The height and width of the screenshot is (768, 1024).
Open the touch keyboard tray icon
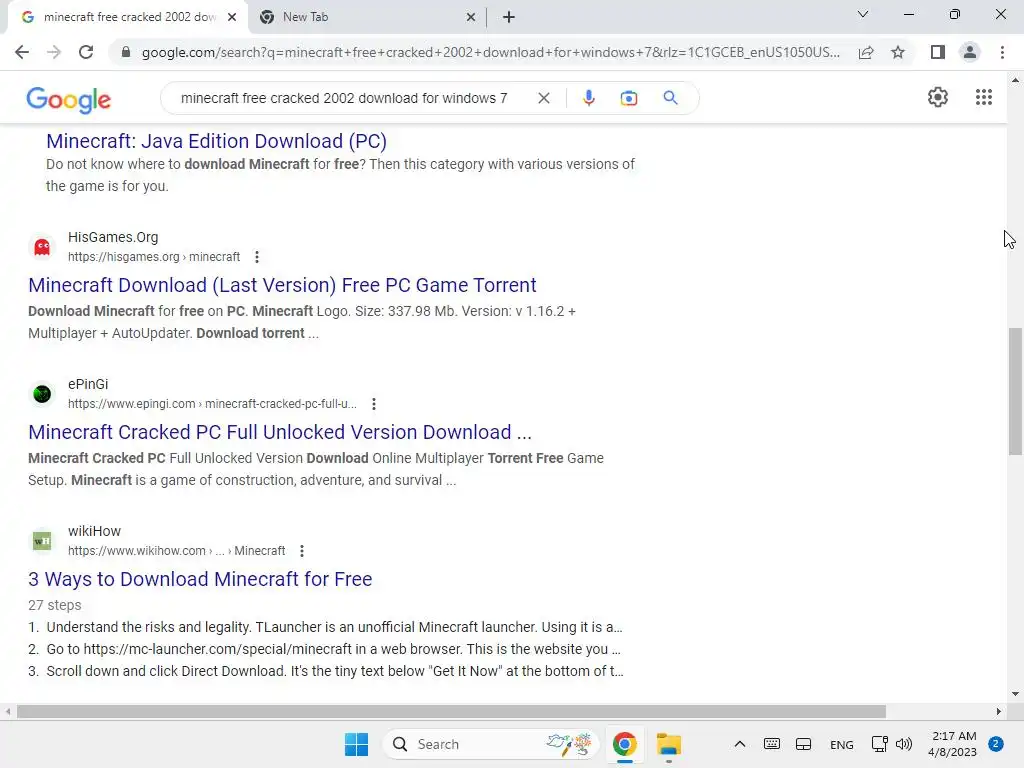pyautogui.click(x=771, y=744)
